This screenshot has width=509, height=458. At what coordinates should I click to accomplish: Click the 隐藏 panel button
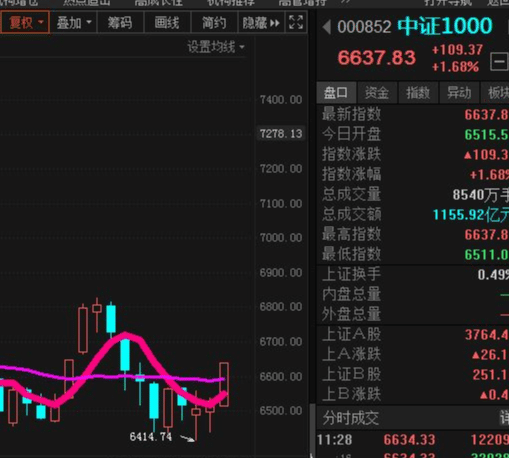point(261,23)
